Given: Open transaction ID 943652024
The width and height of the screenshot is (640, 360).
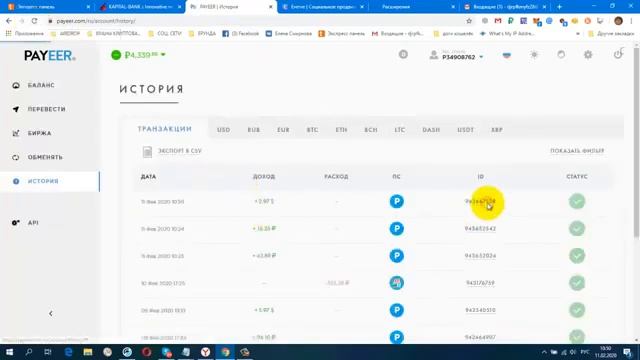Looking at the screenshot, I should [480, 256].
